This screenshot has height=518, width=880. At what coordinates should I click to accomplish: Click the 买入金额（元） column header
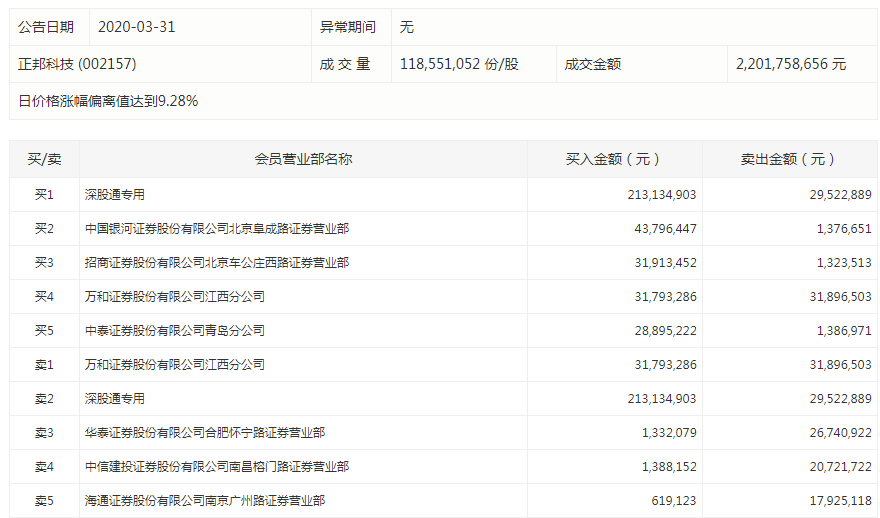click(613, 159)
